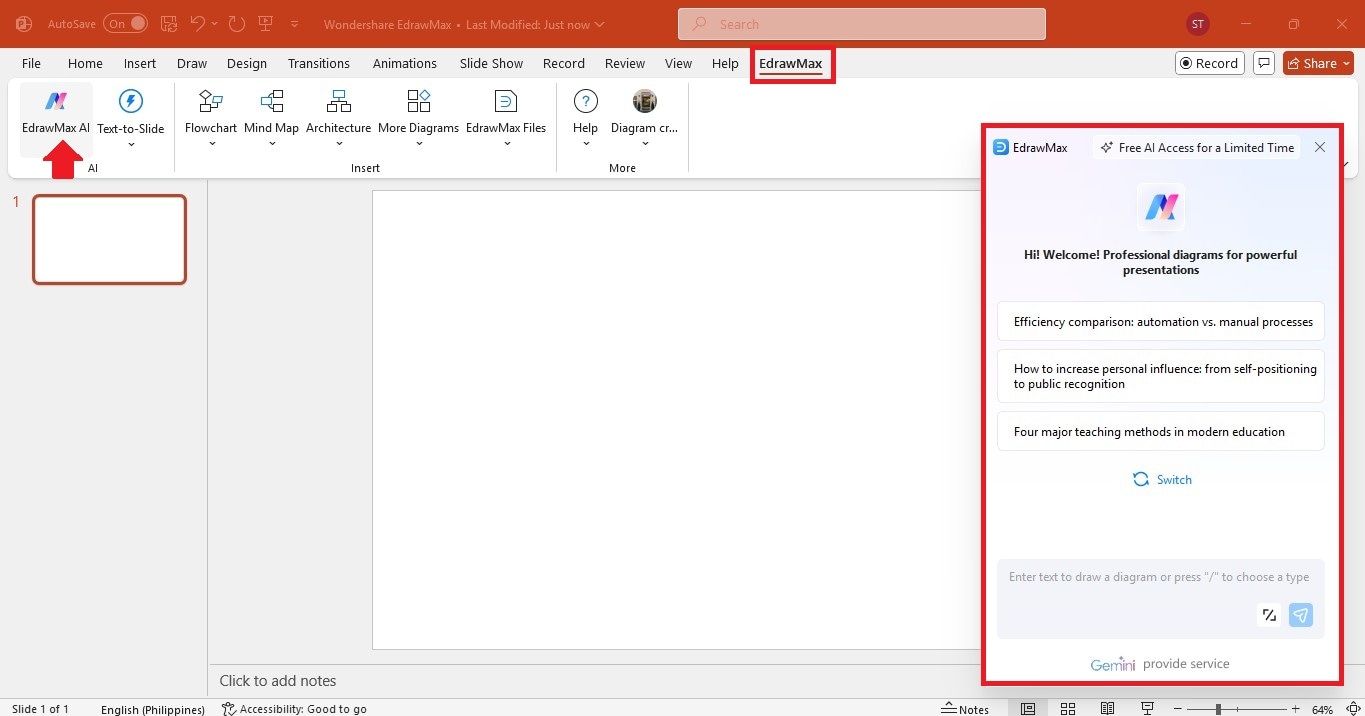Start presentation from beginning icon
Image resolution: width=1365 pixels, height=716 pixels.
coord(265,23)
